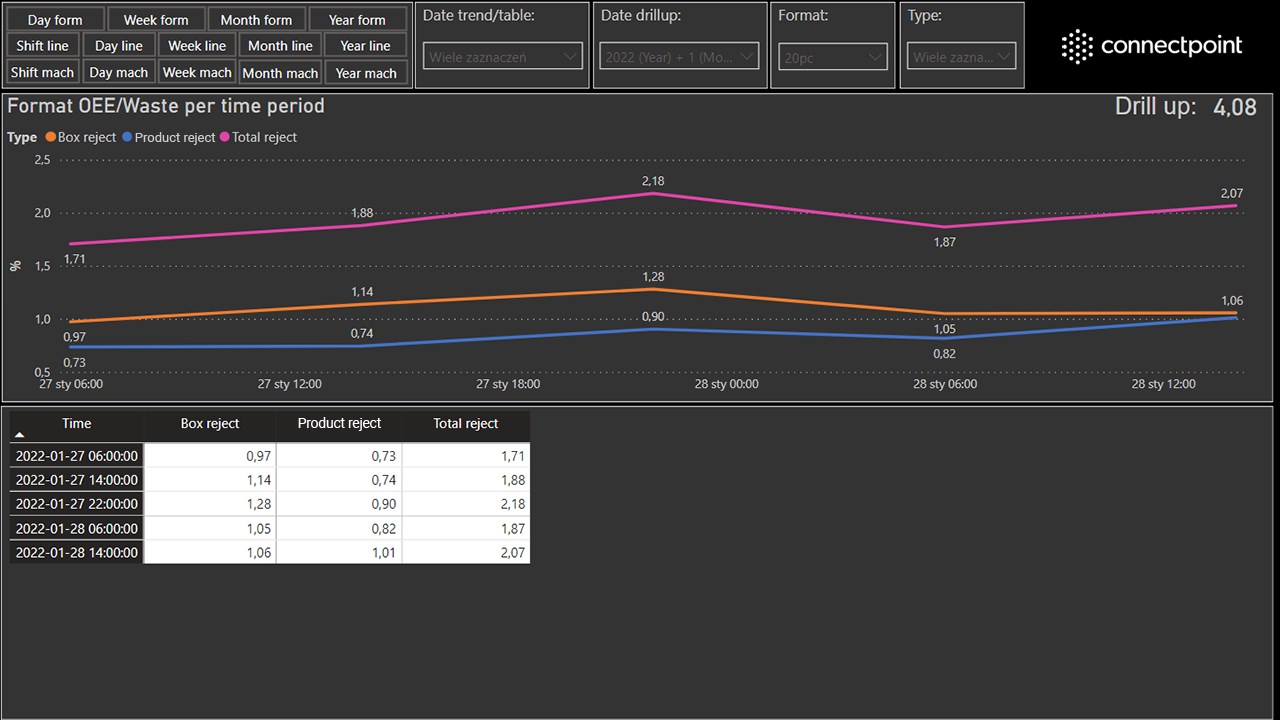Click the sort arrow in Time header

pos(20,435)
